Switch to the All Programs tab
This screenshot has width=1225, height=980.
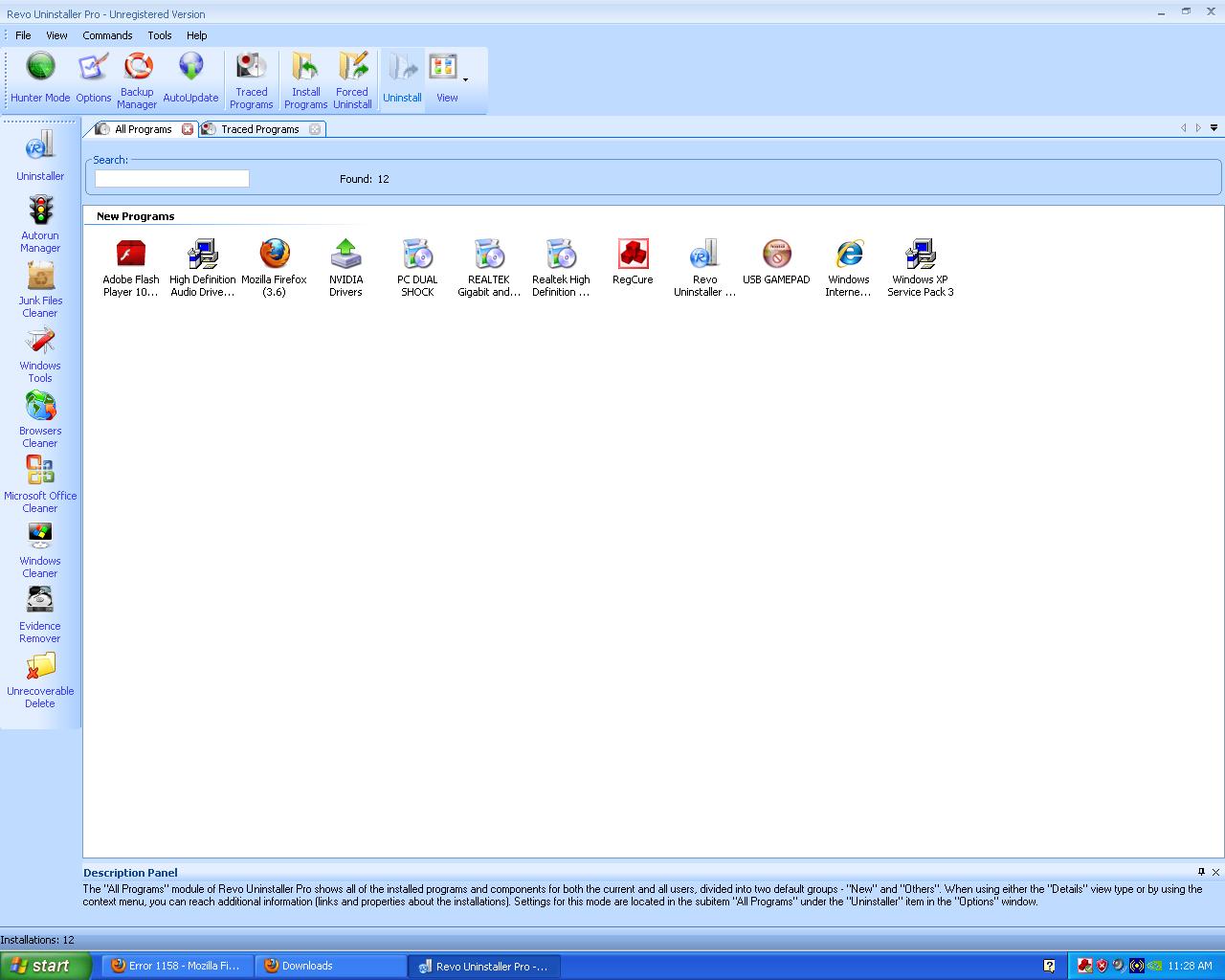pyautogui.click(x=143, y=129)
